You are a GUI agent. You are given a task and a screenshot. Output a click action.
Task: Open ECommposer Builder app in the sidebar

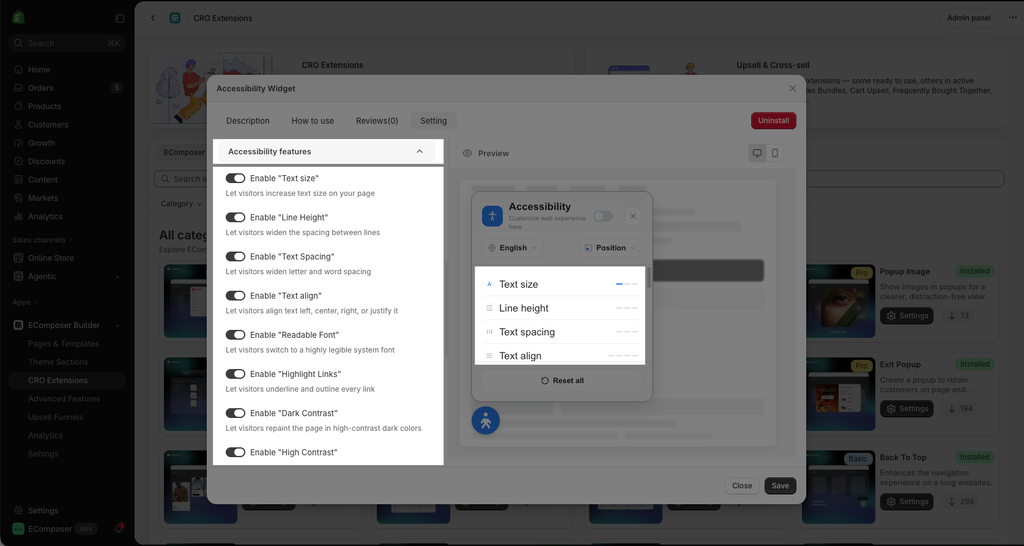pyautogui.click(x=63, y=325)
